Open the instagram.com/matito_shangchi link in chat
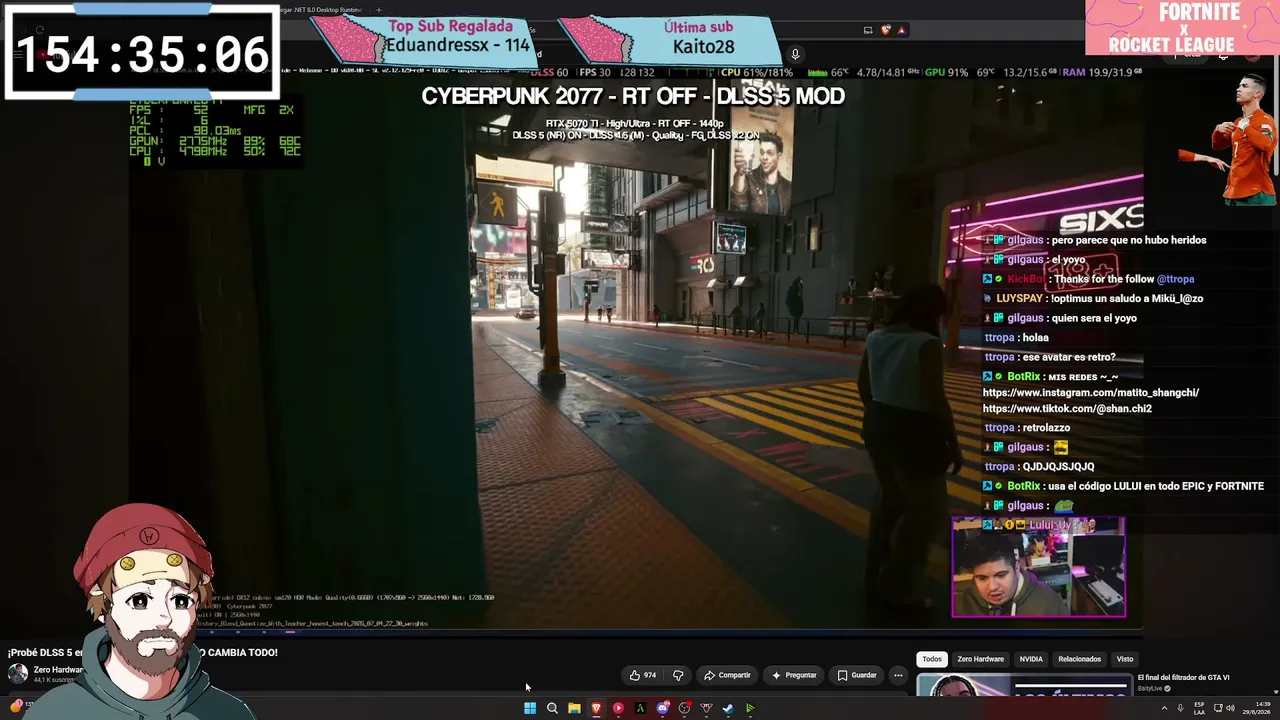The width and height of the screenshot is (1280, 720). (x=1091, y=393)
